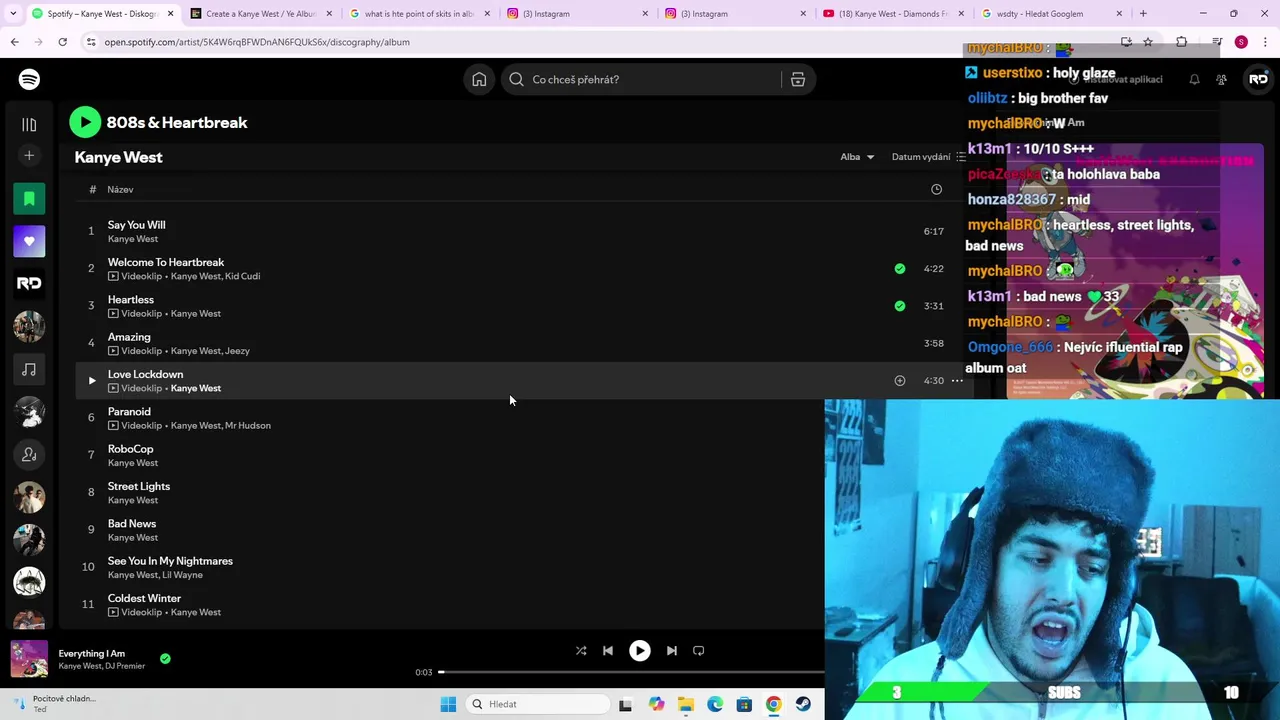1280x720 pixels.
Task: Open Liked Songs heart playlist
Action: point(29,241)
